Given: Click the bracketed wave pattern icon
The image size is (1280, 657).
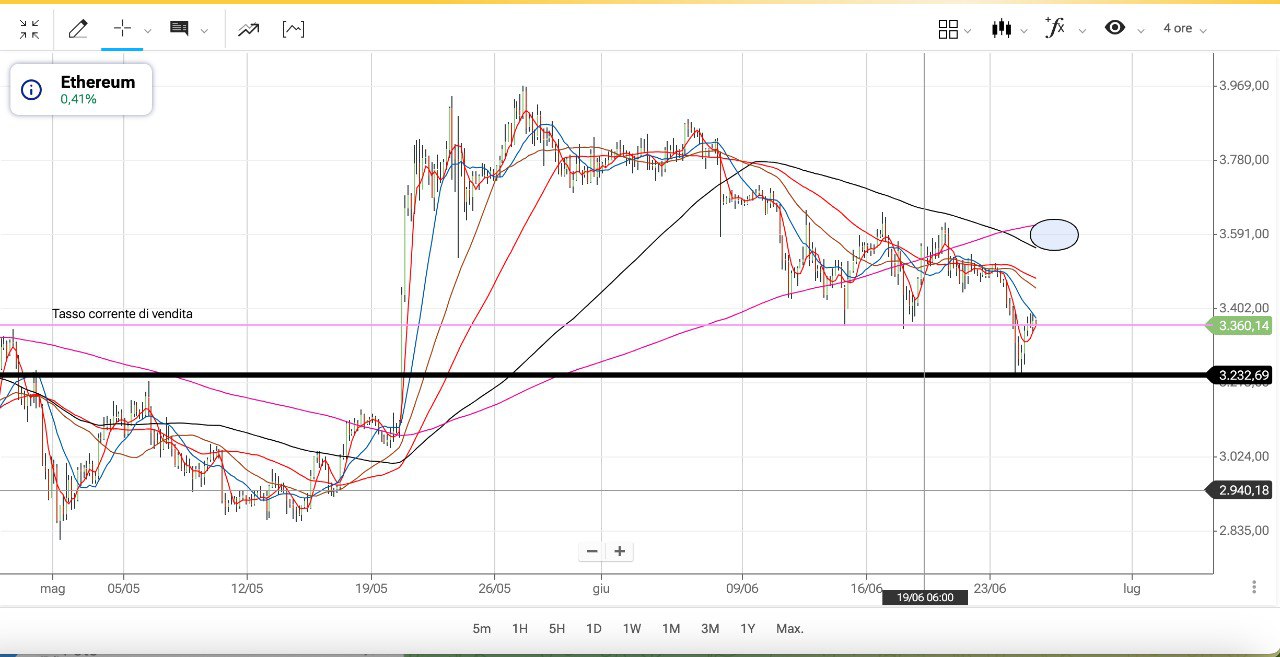Looking at the screenshot, I should tap(293, 29).
